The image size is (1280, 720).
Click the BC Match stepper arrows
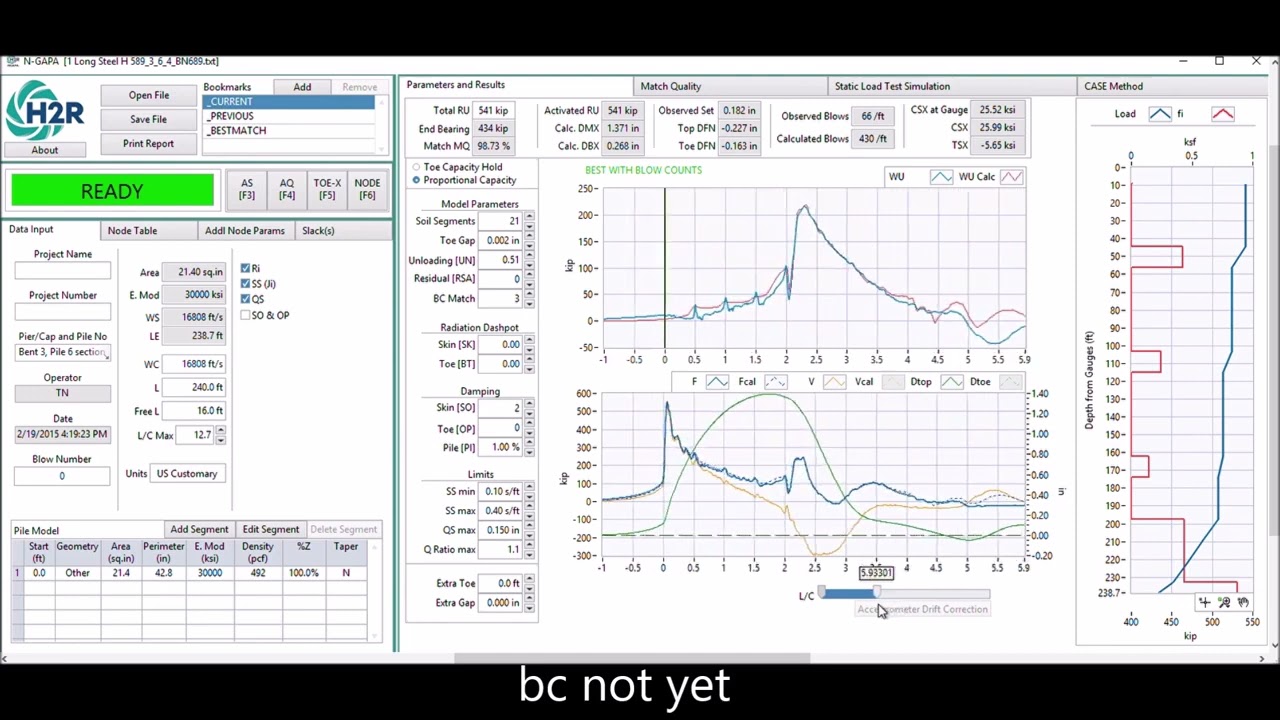529,299
